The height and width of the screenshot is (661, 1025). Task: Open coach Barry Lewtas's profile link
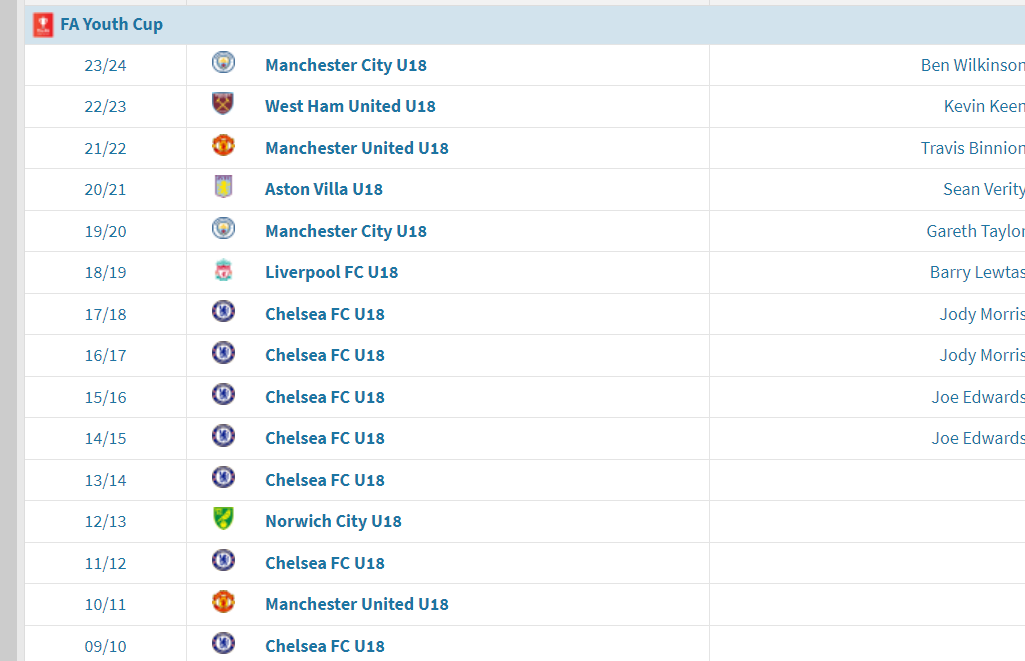coord(977,272)
